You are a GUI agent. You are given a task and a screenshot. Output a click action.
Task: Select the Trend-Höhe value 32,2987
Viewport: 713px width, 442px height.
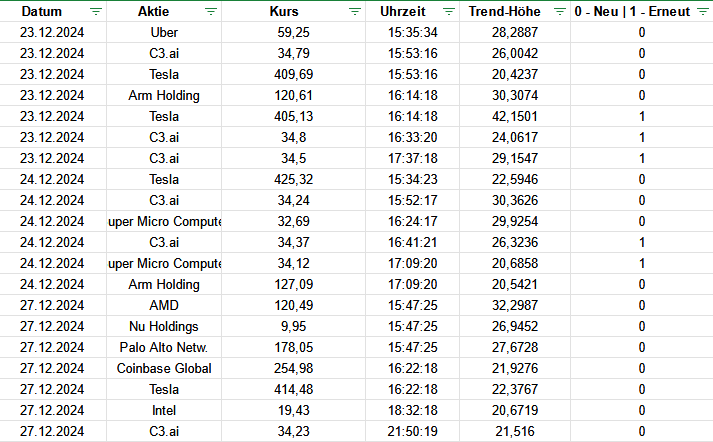click(515, 305)
